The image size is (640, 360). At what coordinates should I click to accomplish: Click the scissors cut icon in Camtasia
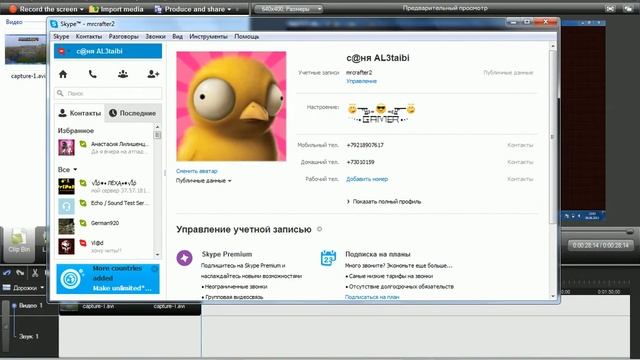tap(35, 273)
